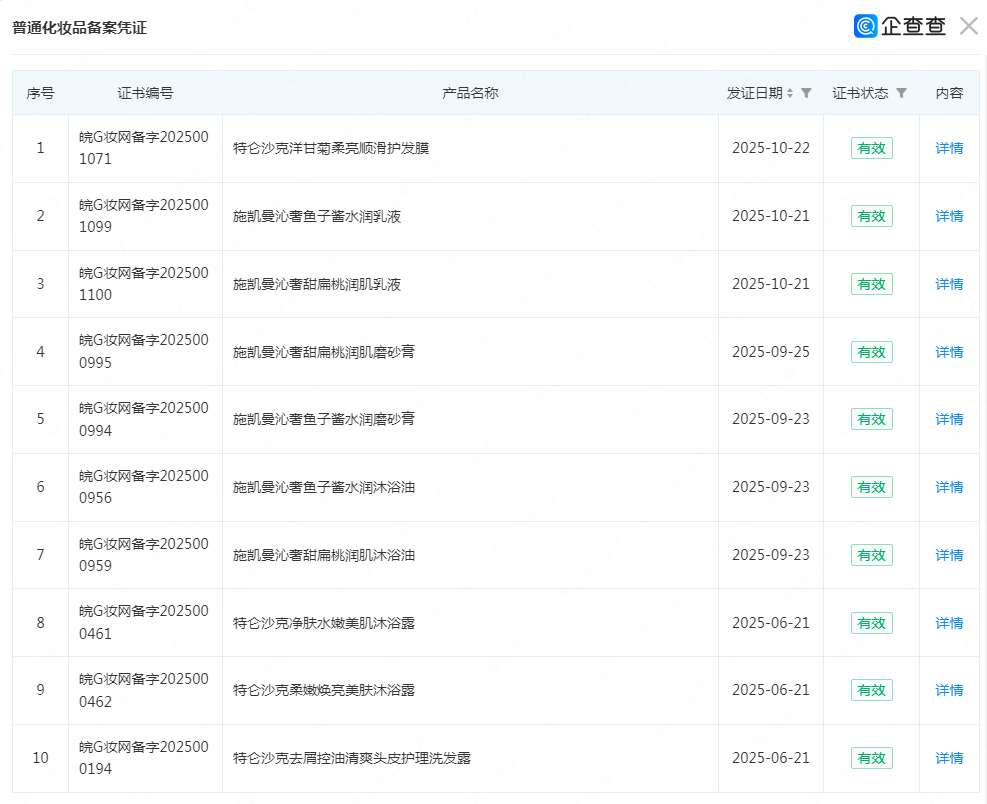This screenshot has height=804, width=987.
Task: View 详情 of 施凯曼沁奢甜扁桃润肌沐浴油
Action: coord(949,555)
